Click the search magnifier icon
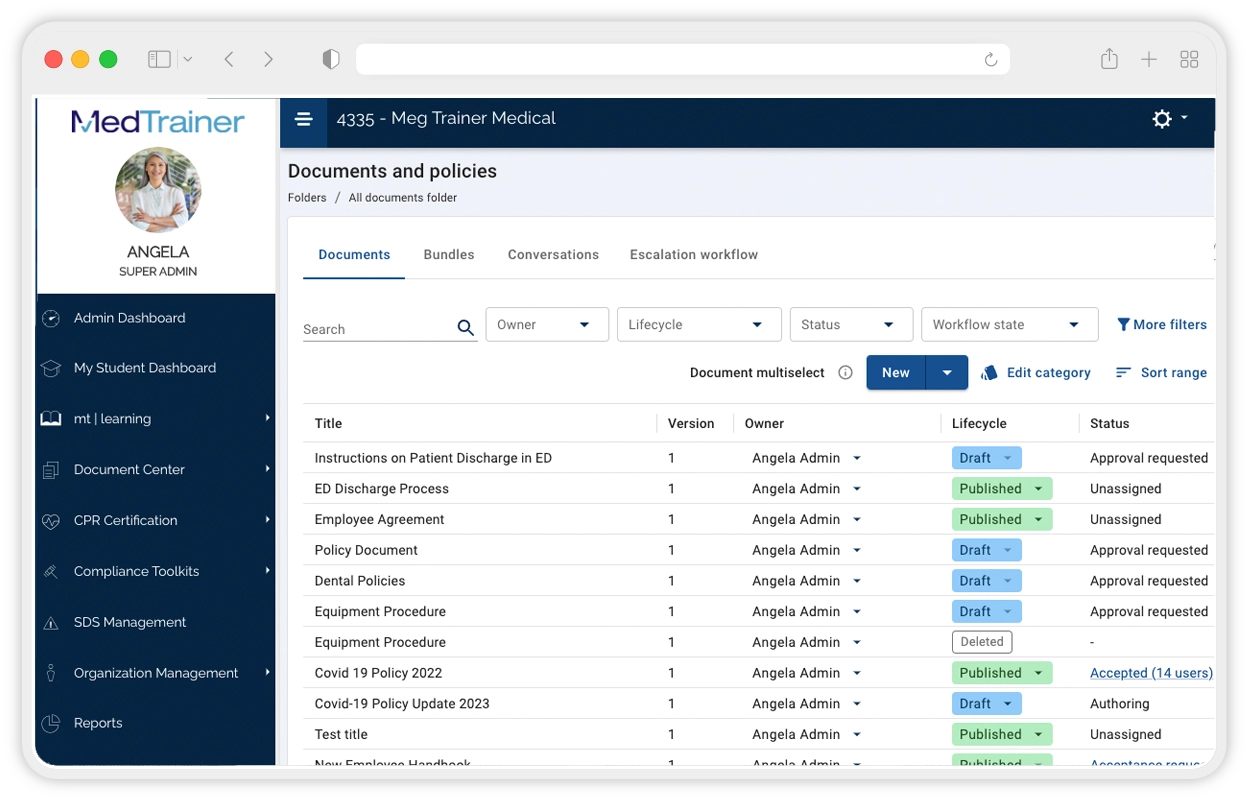The image size is (1250, 800). 465,328
